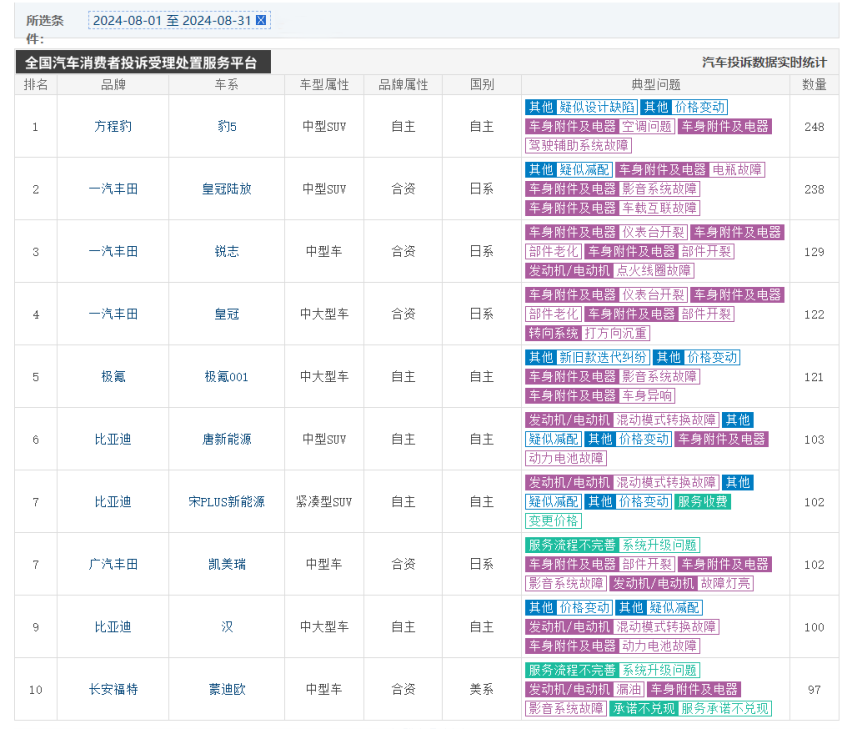The height and width of the screenshot is (729, 852).
Task: Click the 美系 country cell
Action: click(482, 689)
